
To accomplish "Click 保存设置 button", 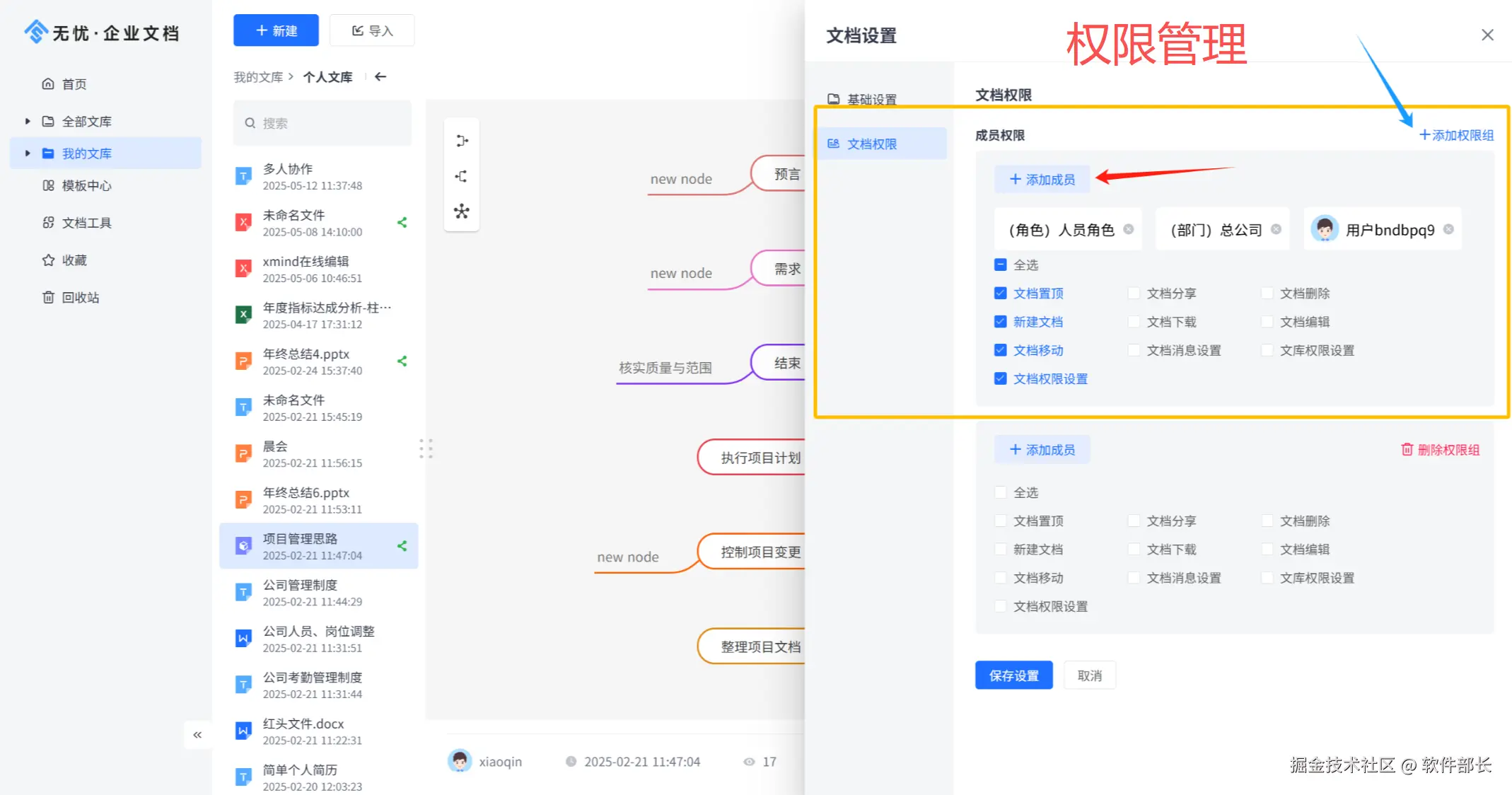I will (x=1013, y=675).
